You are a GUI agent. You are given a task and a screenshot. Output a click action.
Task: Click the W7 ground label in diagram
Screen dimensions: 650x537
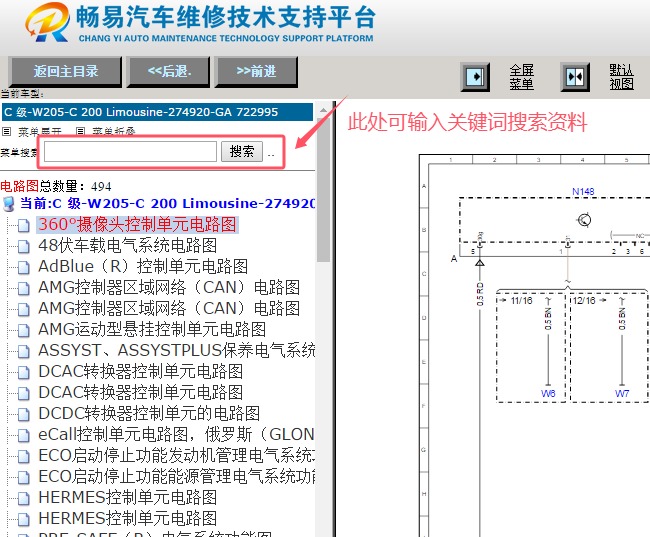point(622,394)
